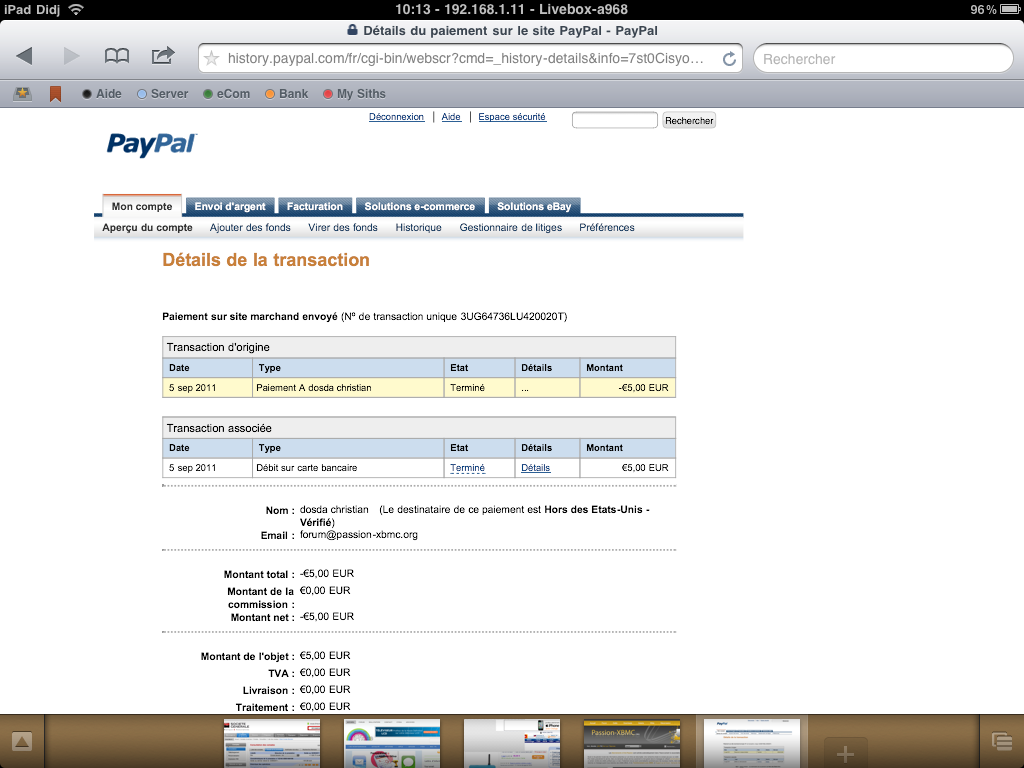Open the My Siths bookmark folder
Screen dimensions: 1024x768
355,94
